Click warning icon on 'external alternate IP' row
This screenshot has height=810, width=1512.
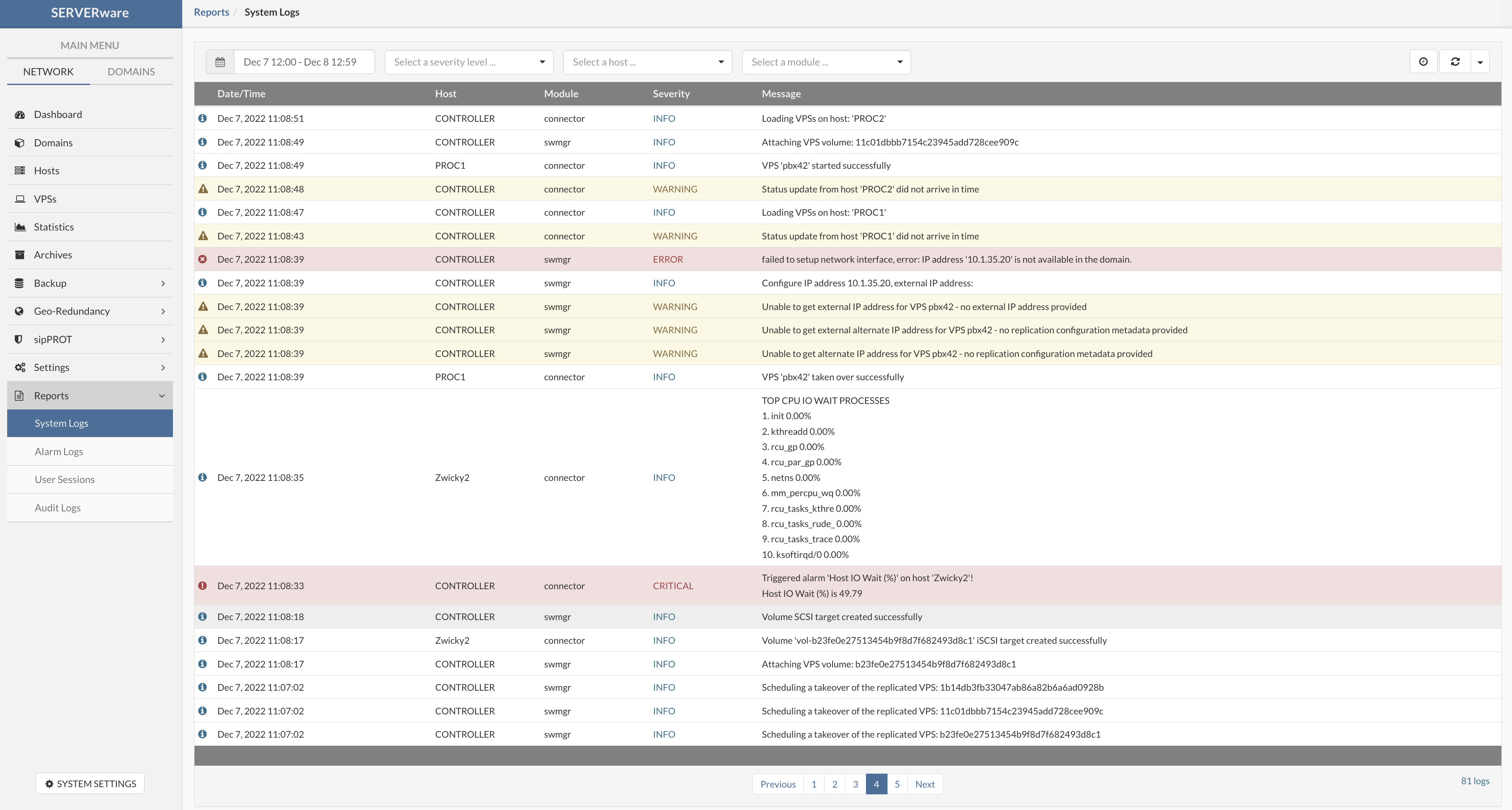203,330
